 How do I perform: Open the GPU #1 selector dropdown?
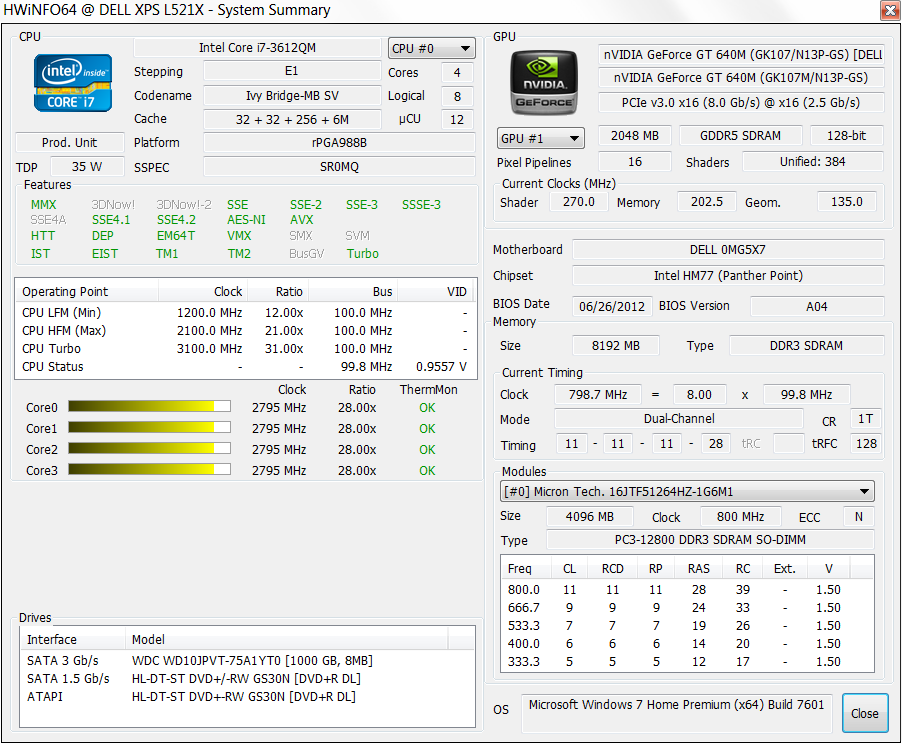click(540, 138)
